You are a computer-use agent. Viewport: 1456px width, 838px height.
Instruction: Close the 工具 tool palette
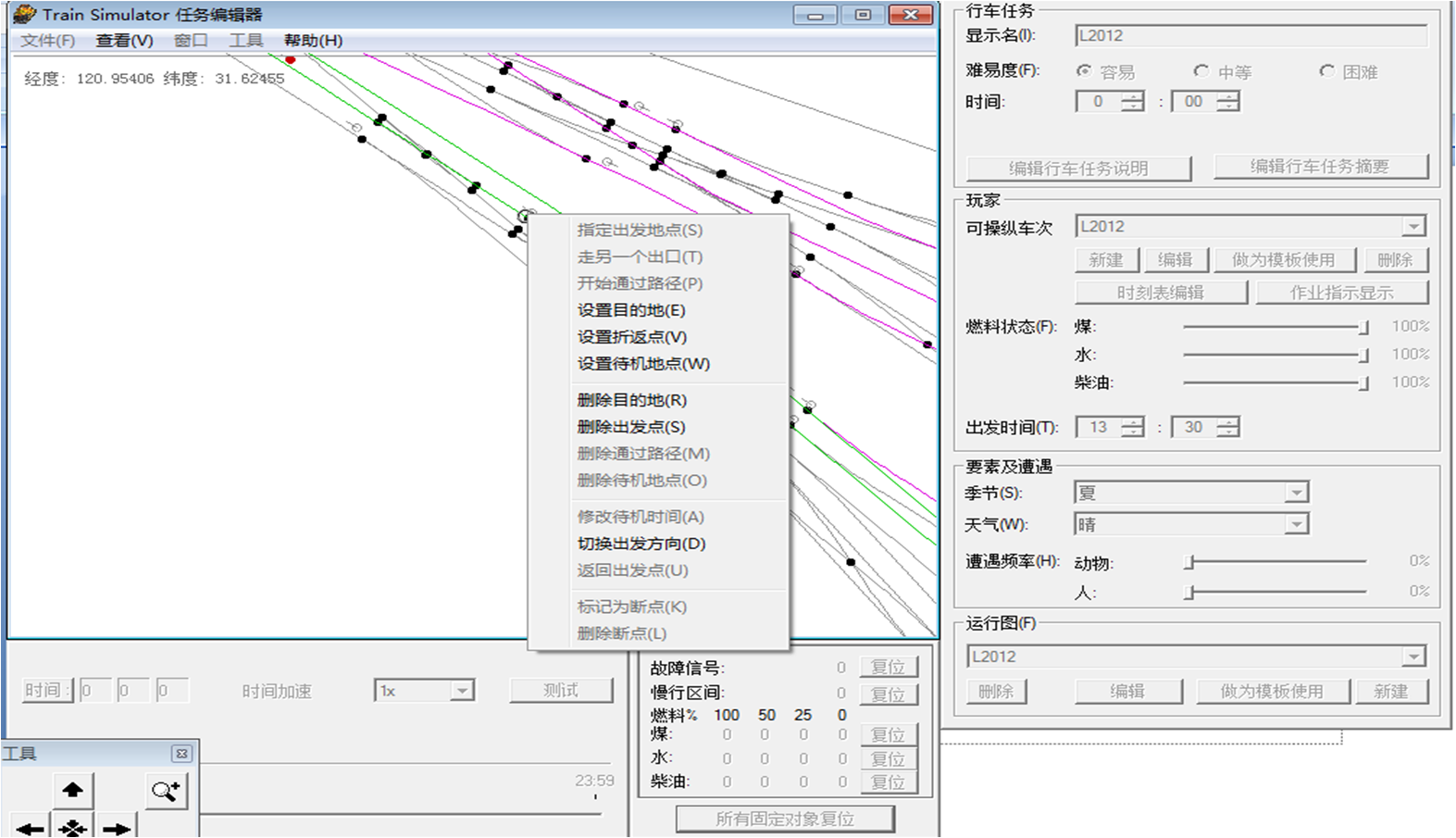coord(181,754)
